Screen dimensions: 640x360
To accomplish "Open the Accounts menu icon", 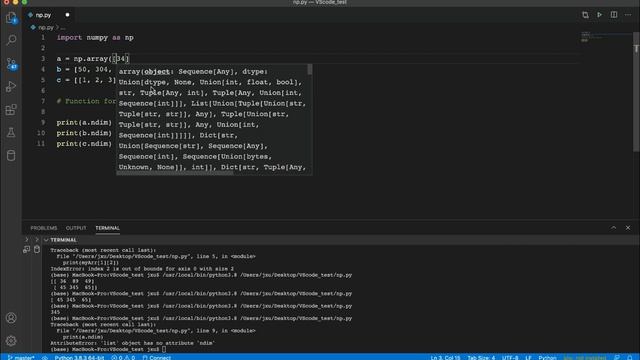I will 11,318.
